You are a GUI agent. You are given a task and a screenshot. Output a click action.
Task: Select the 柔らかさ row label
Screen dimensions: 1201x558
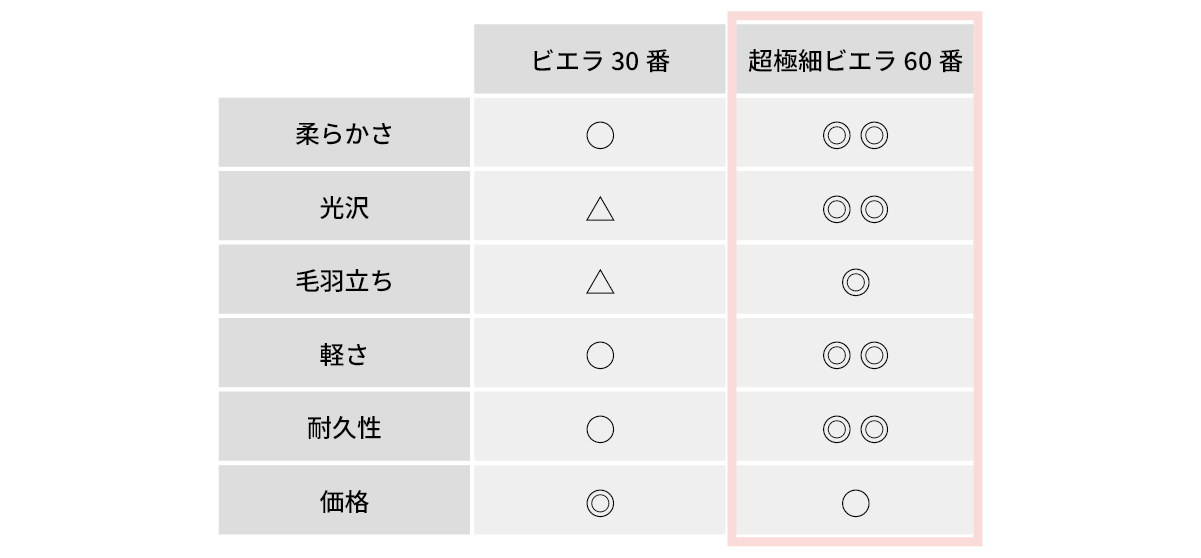click(x=344, y=134)
